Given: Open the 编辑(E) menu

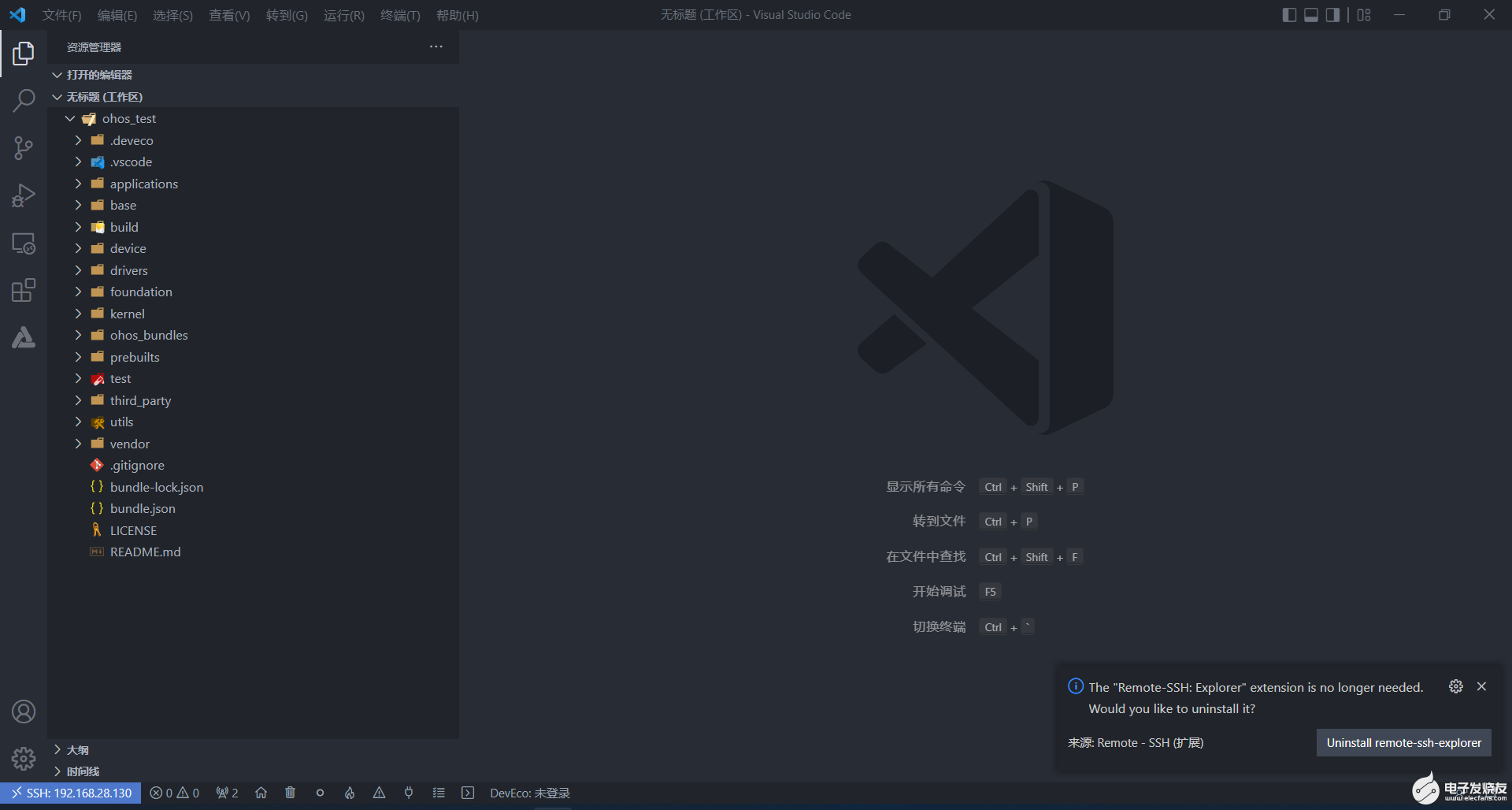Looking at the screenshot, I should click(x=117, y=15).
